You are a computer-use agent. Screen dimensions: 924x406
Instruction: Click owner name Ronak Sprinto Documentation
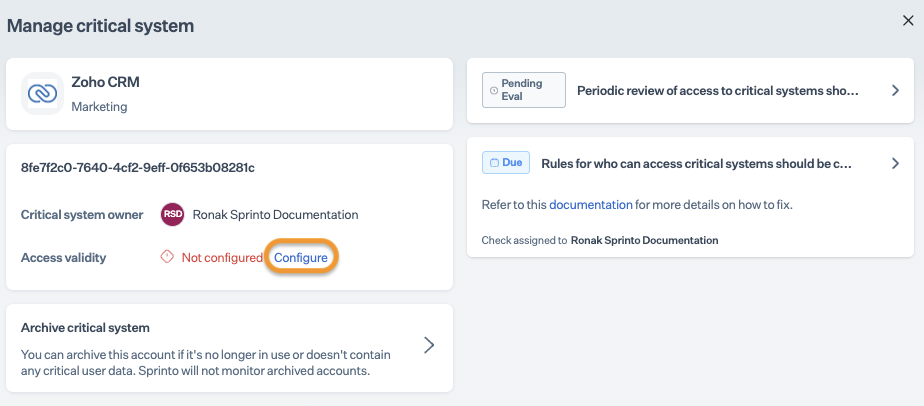[275, 214]
